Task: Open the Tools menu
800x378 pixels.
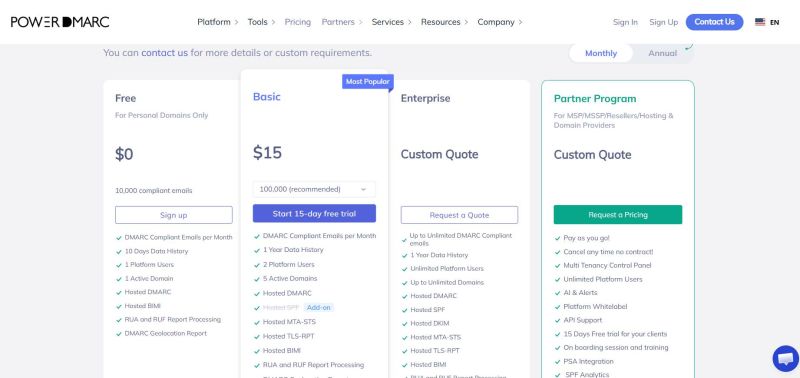Action: point(261,22)
